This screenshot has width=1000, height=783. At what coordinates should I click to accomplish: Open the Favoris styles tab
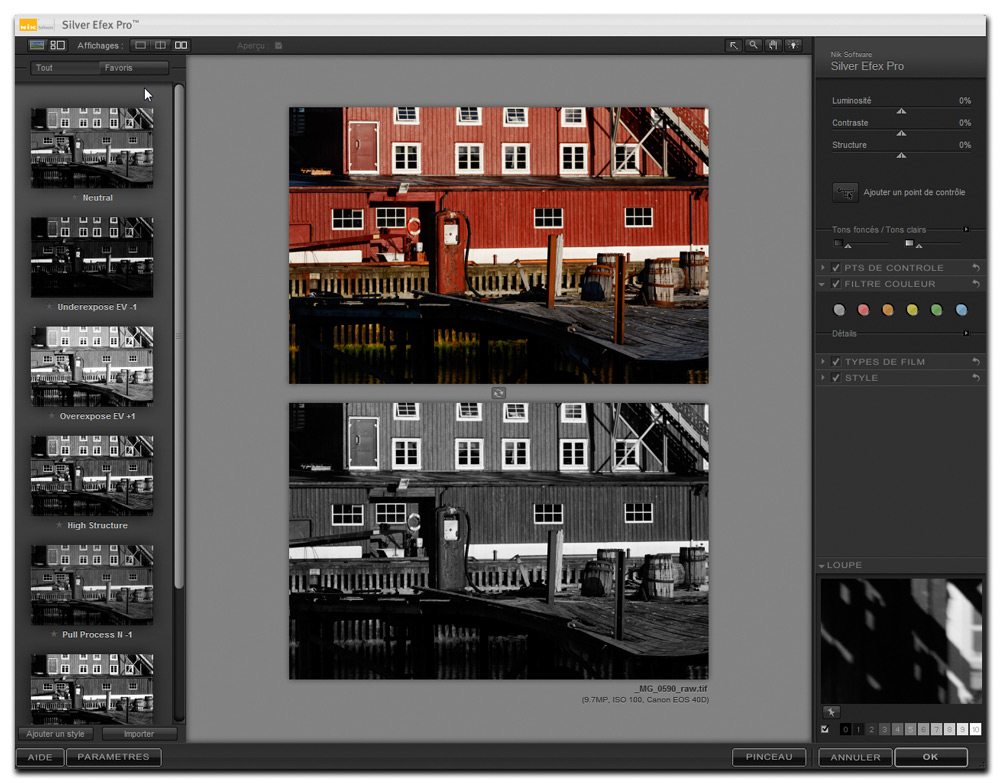coord(134,68)
